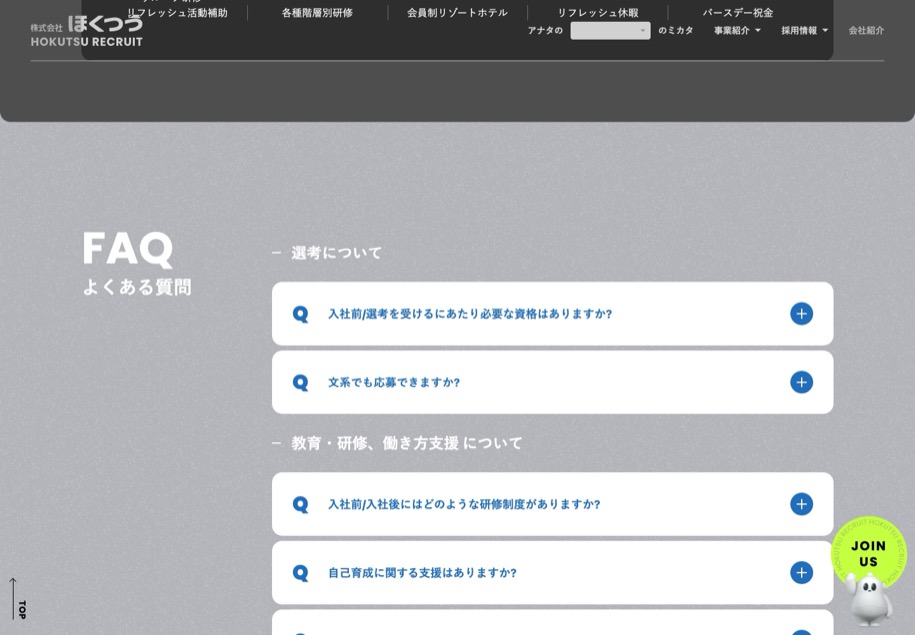915x635 pixels.
Task: Click the TOP back-to-top arrow
Action: point(18,599)
